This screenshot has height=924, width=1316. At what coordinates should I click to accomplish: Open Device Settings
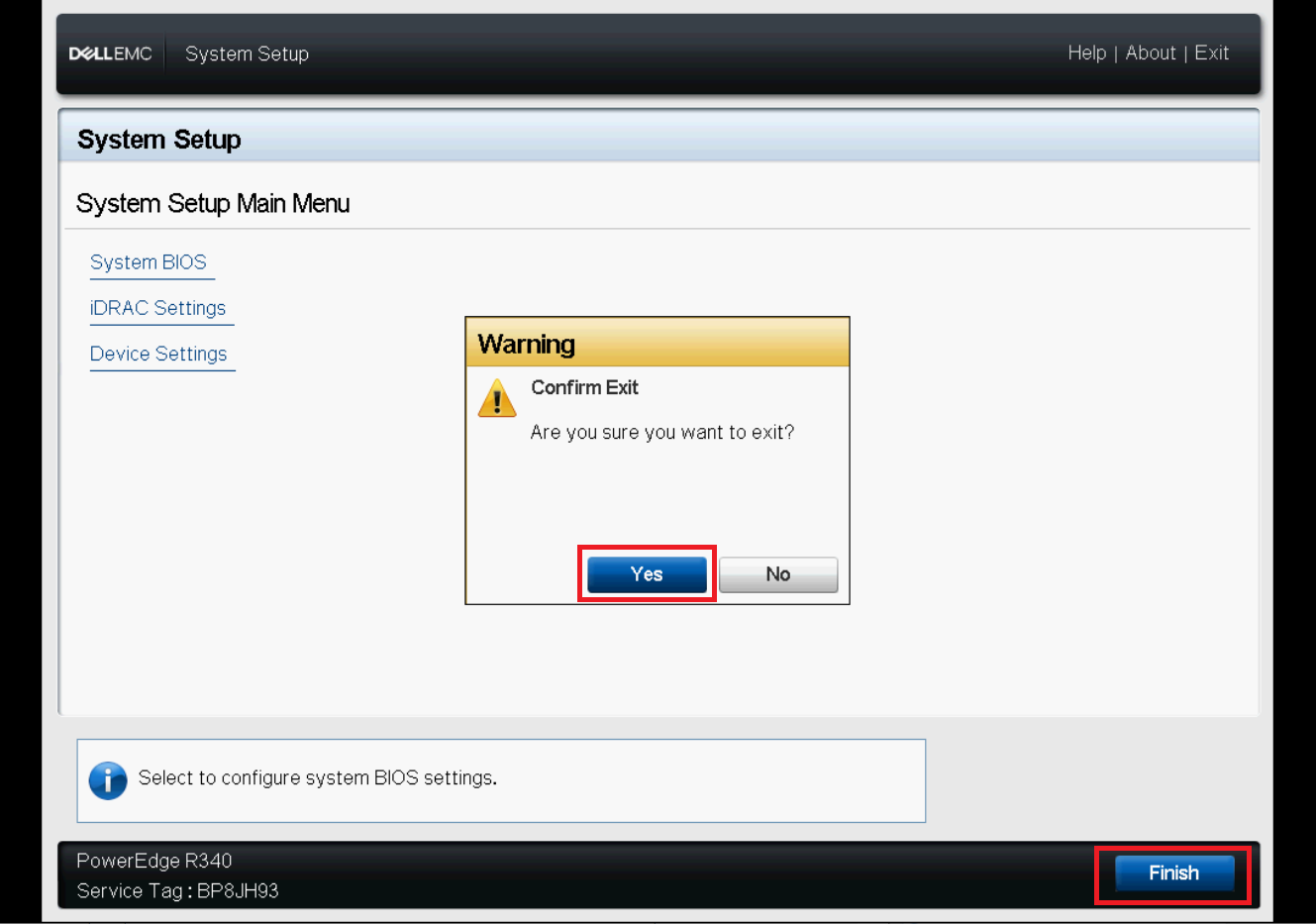(x=158, y=354)
